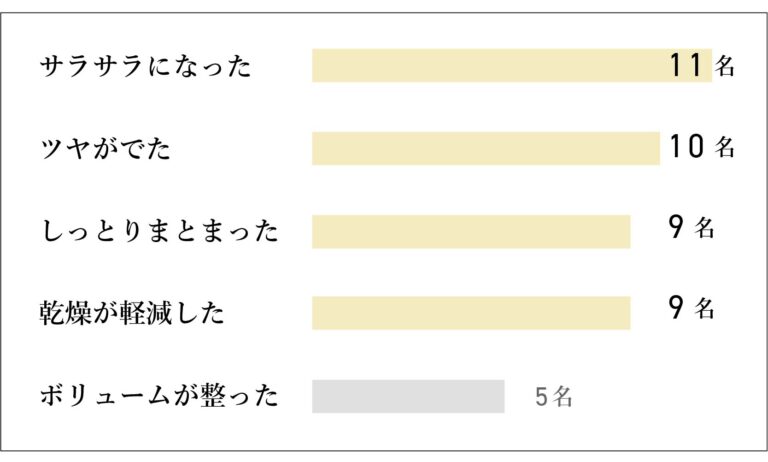Click the 9 名 value for 乾燥が軽減した

tap(691, 308)
